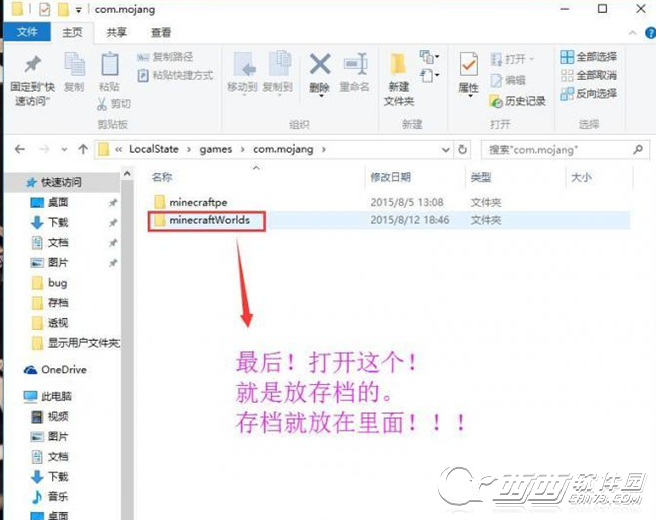Click the Paste (粘贴) clipboard icon
This screenshot has height=520, width=656.
(x=110, y=64)
